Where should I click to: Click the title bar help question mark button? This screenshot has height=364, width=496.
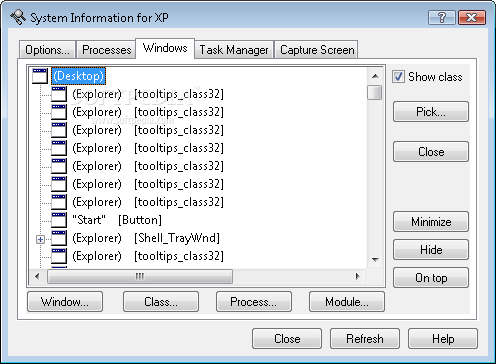click(441, 17)
